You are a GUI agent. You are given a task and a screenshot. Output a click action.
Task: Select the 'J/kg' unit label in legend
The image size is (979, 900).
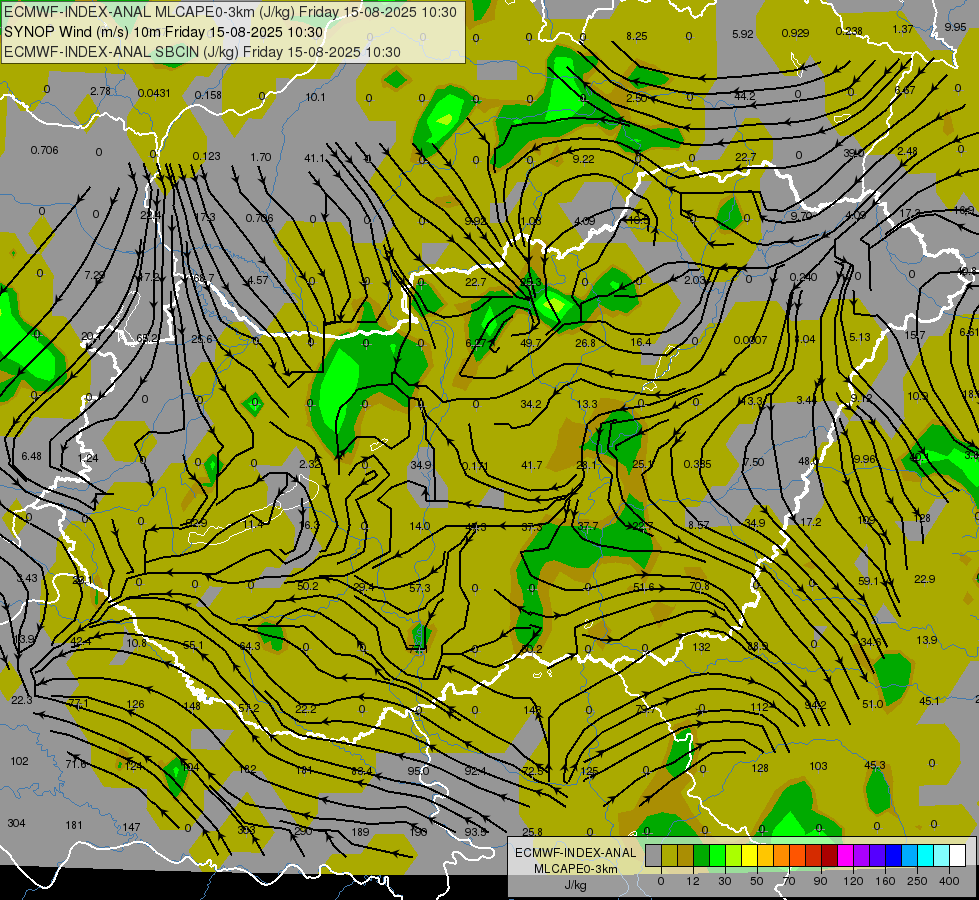(575, 885)
